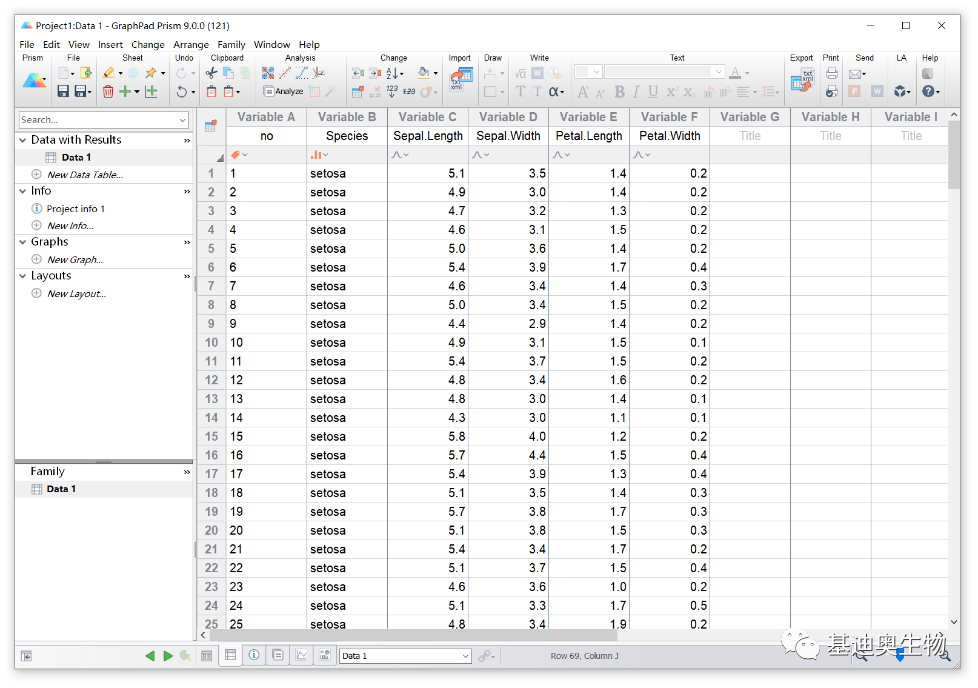Open the Window menu
The image size is (978, 688).
click(272, 44)
